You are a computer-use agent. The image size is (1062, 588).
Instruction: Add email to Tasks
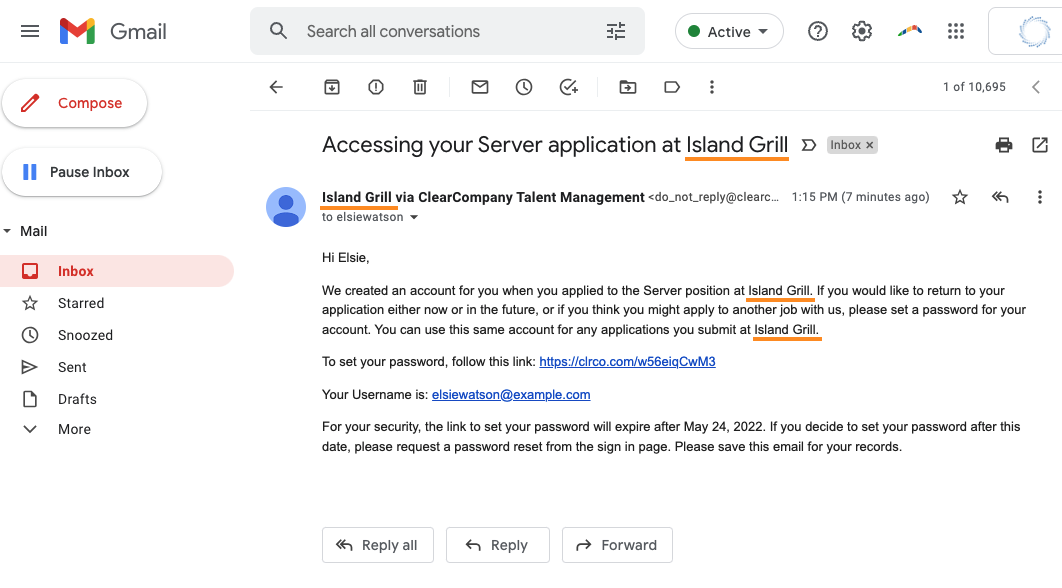click(x=568, y=87)
